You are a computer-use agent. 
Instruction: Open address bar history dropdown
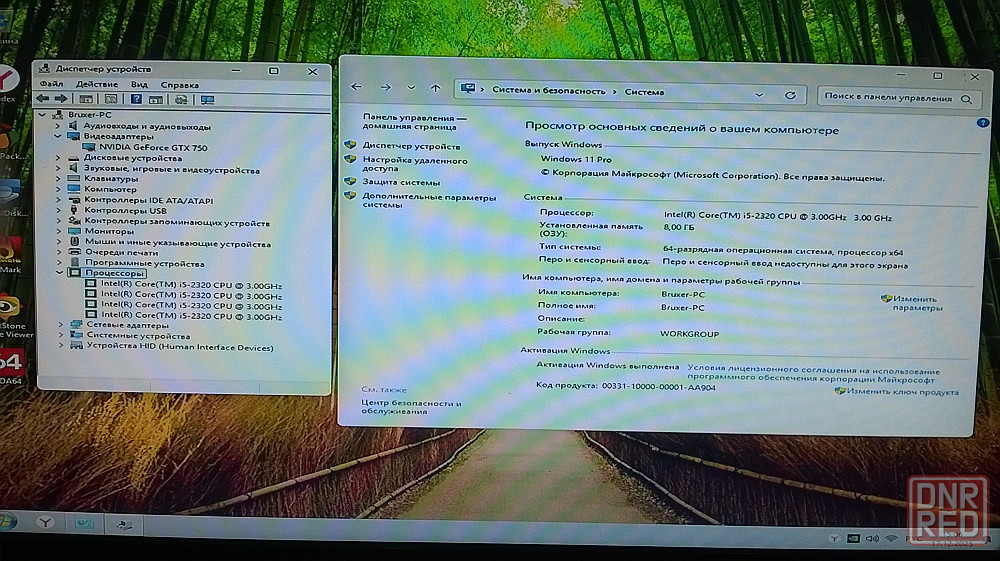(762, 93)
